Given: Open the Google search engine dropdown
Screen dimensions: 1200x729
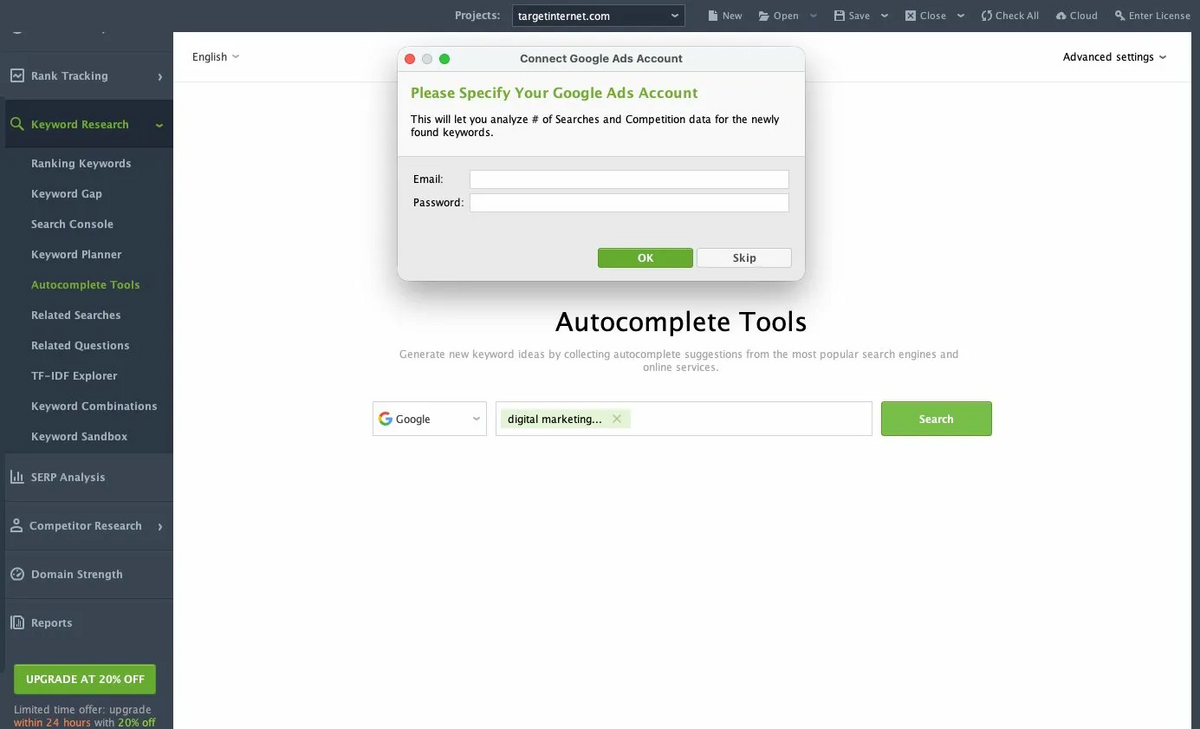Looking at the screenshot, I should pyautogui.click(x=430, y=419).
